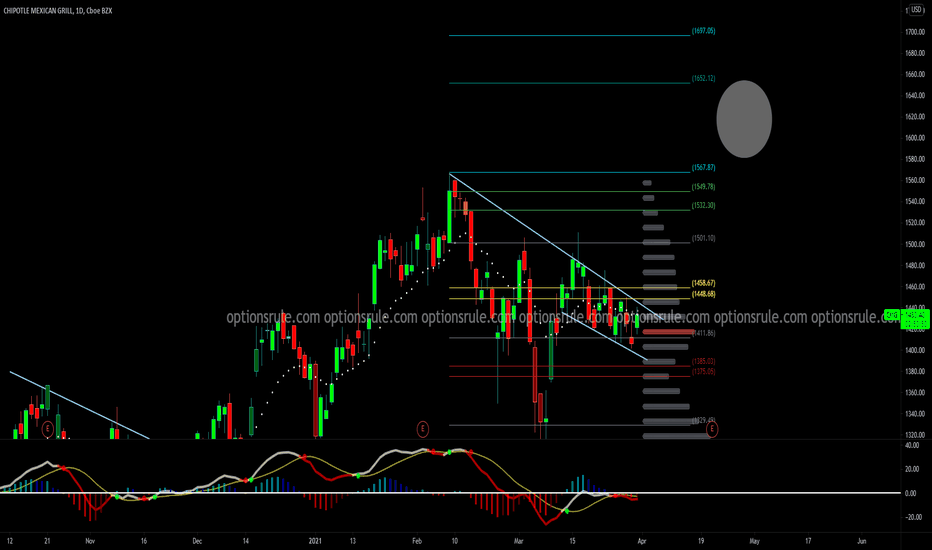Screen dimensions: 932x550
Task: Select the (1458.67) yellow level label
Action: (x=703, y=283)
